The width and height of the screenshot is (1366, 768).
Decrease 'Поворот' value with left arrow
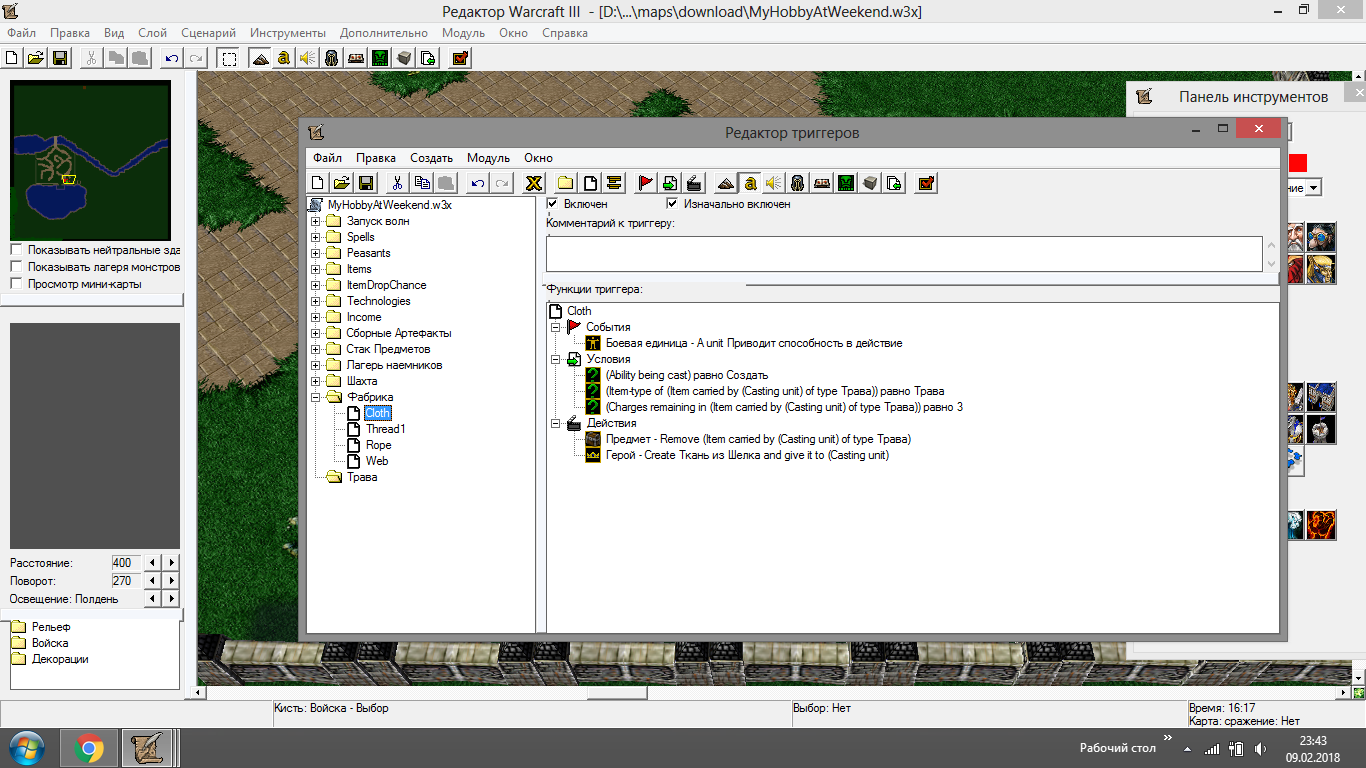point(152,581)
